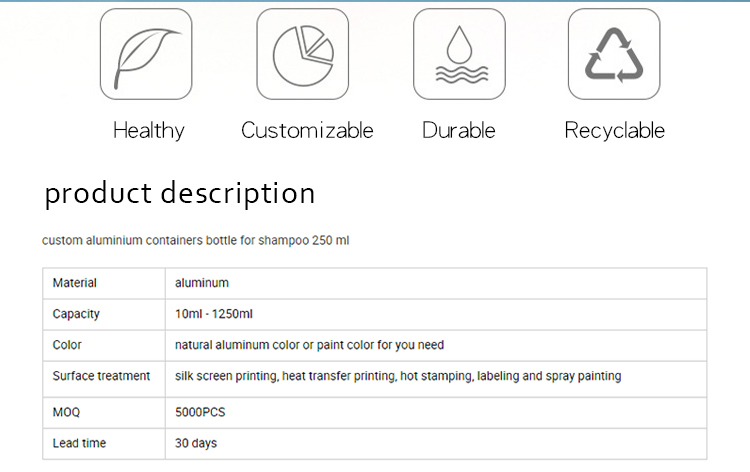Select the Customizable label text
Viewport: 750px width, 472px height.
307,130
